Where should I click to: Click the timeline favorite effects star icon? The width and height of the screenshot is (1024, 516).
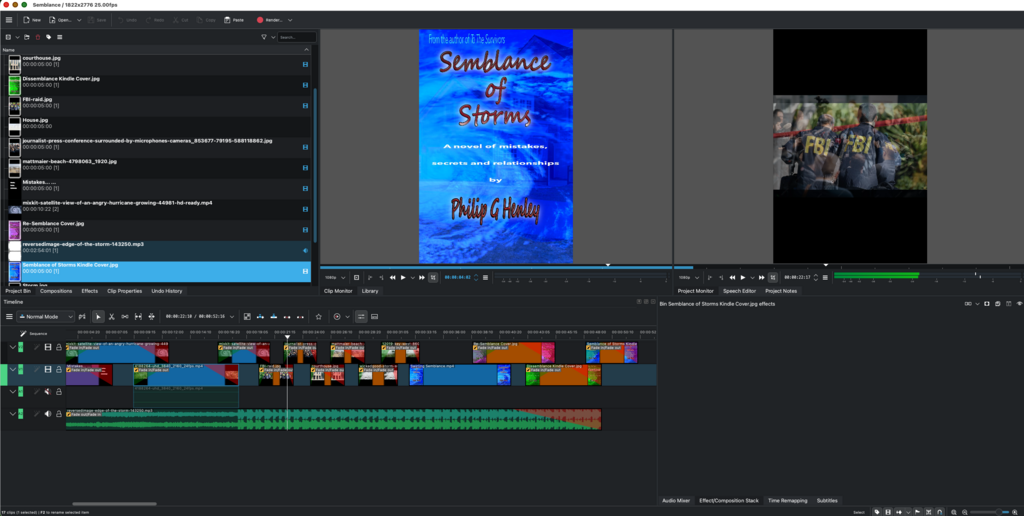319,317
